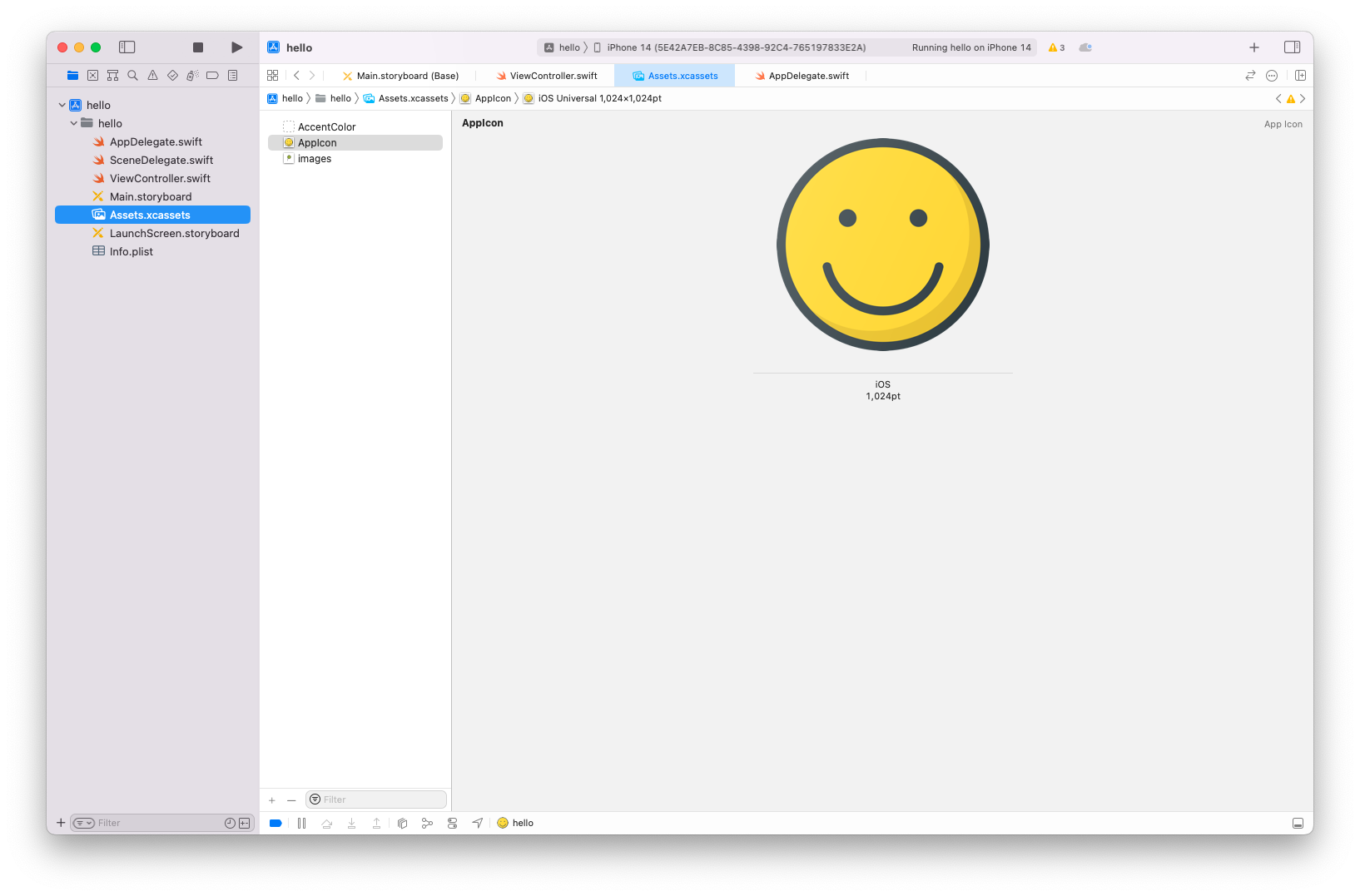Click the Library plus button in toolbar
Image resolution: width=1360 pixels, height=896 pixels.
coord(1254,47)
